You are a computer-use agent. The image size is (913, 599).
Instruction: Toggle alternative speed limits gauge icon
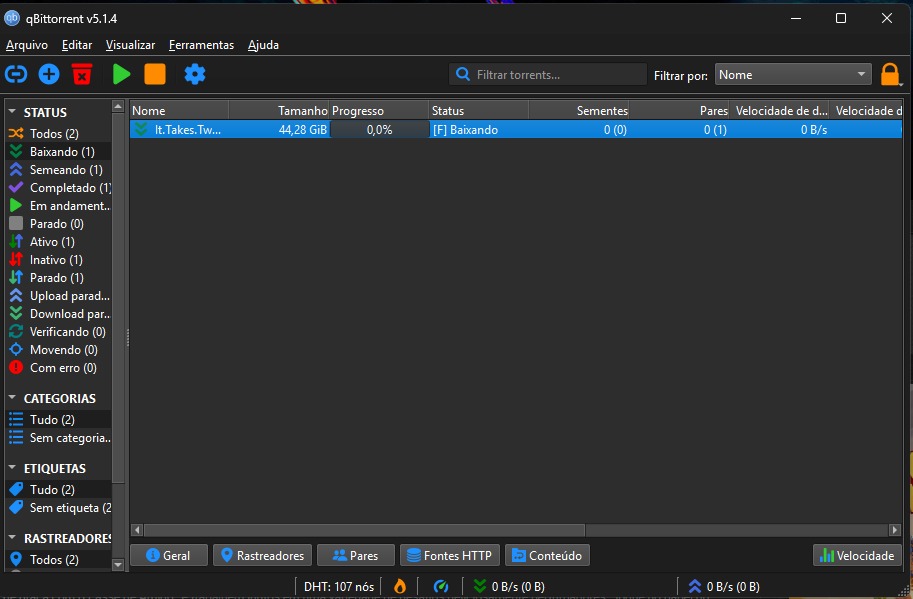(441, 586)
